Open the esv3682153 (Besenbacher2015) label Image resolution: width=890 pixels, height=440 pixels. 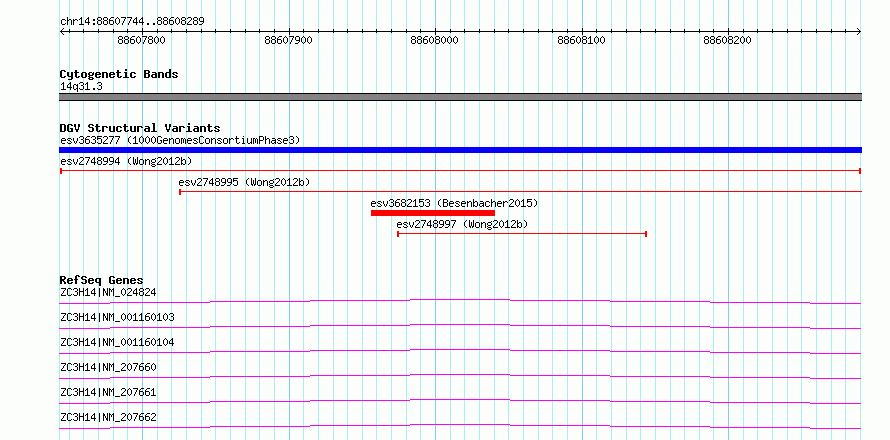454,203
